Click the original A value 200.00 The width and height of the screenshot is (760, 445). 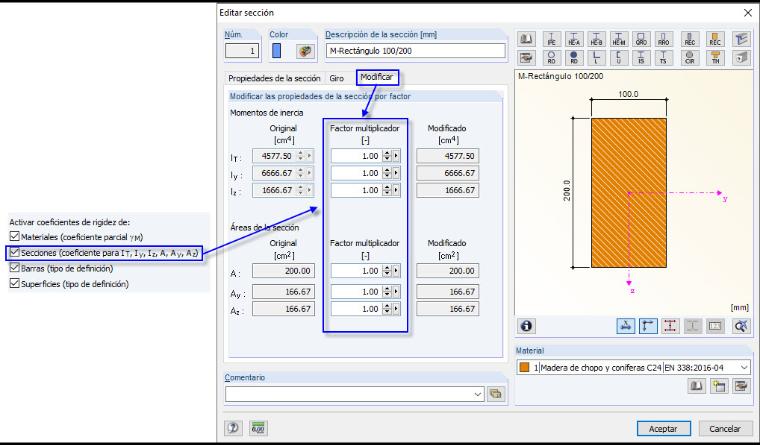pyautogui.click(x=283, y=271)
